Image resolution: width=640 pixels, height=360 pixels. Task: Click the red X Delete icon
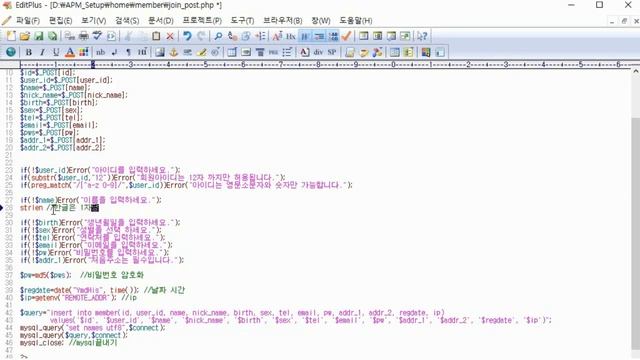[x=170, y=36]
